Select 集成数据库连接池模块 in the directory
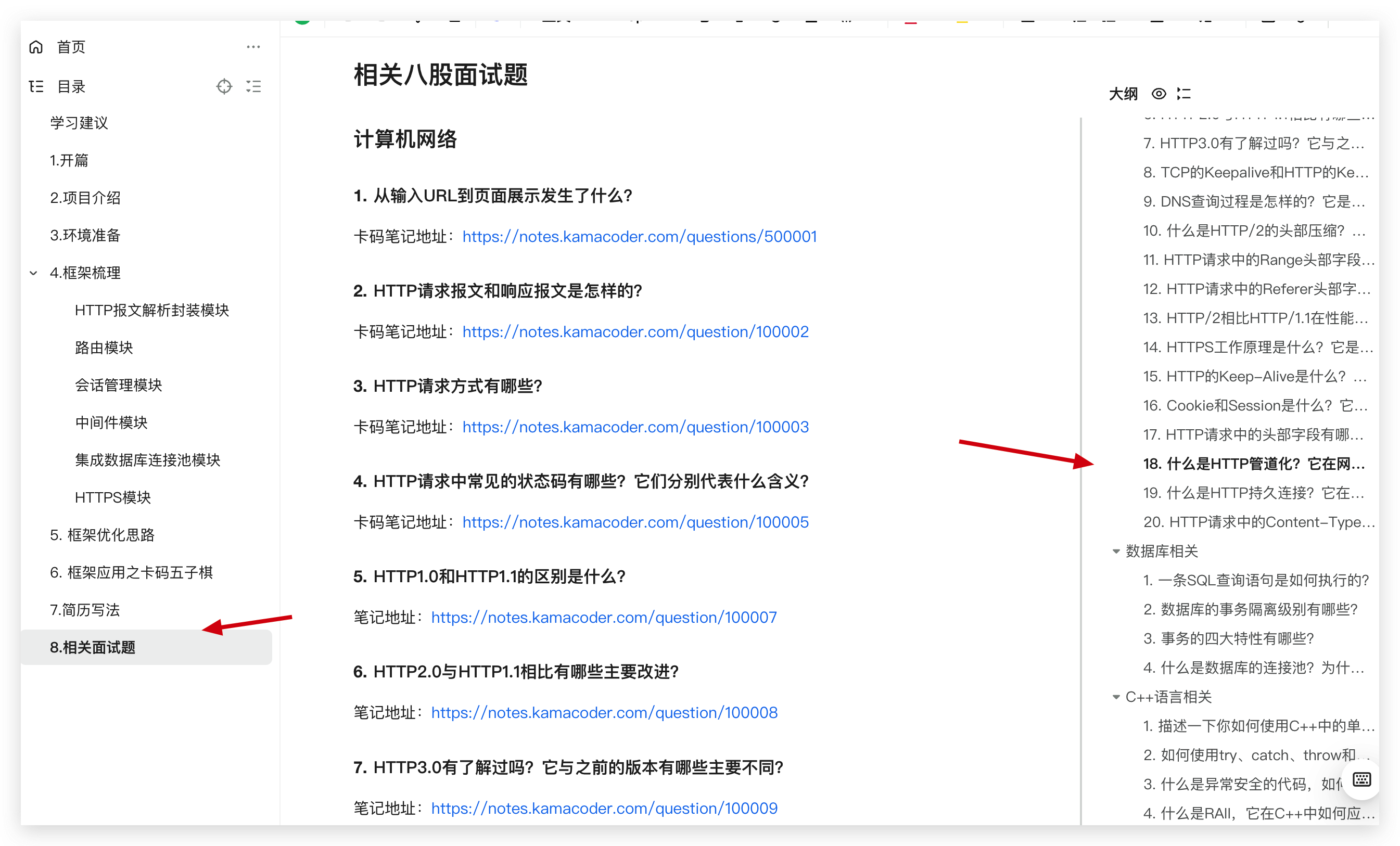 pyautogui.click(x=148, y=460)
